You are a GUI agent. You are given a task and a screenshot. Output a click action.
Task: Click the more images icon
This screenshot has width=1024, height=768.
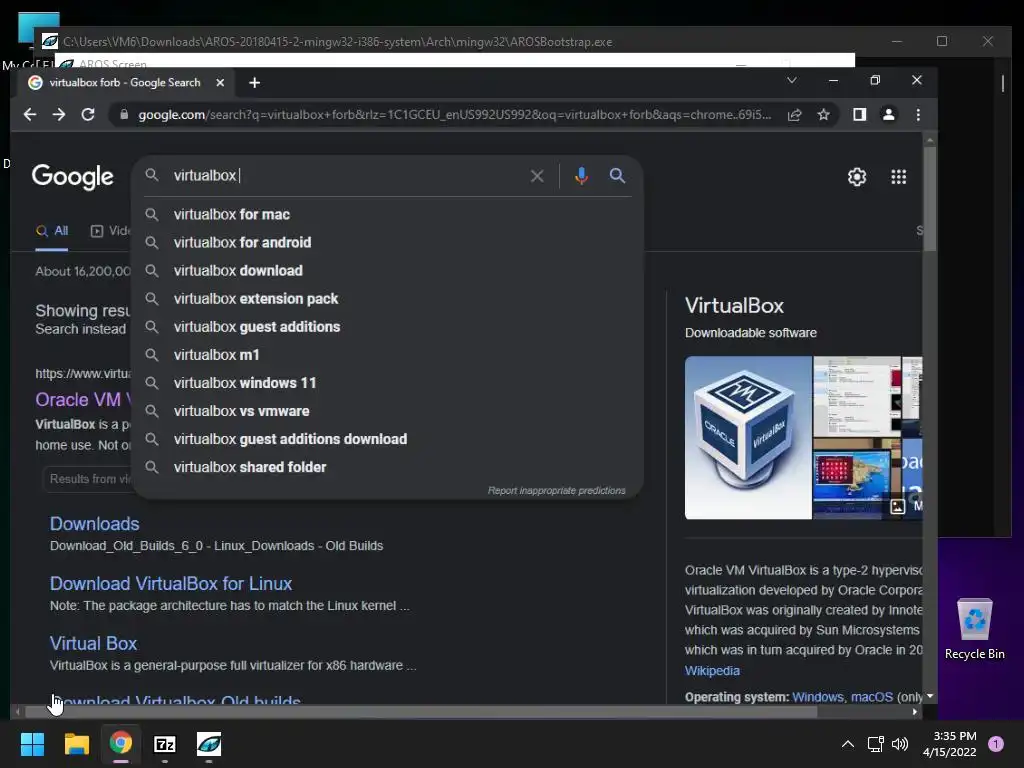[x=898, y=506]
